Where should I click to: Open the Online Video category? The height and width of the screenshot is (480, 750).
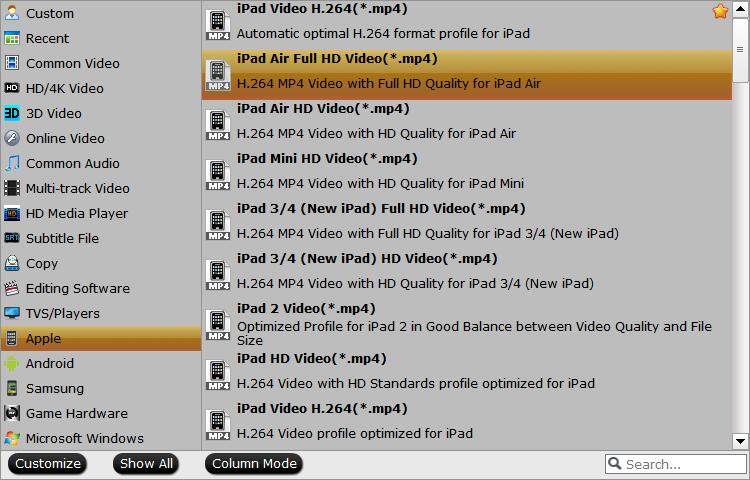click(65, 138)
